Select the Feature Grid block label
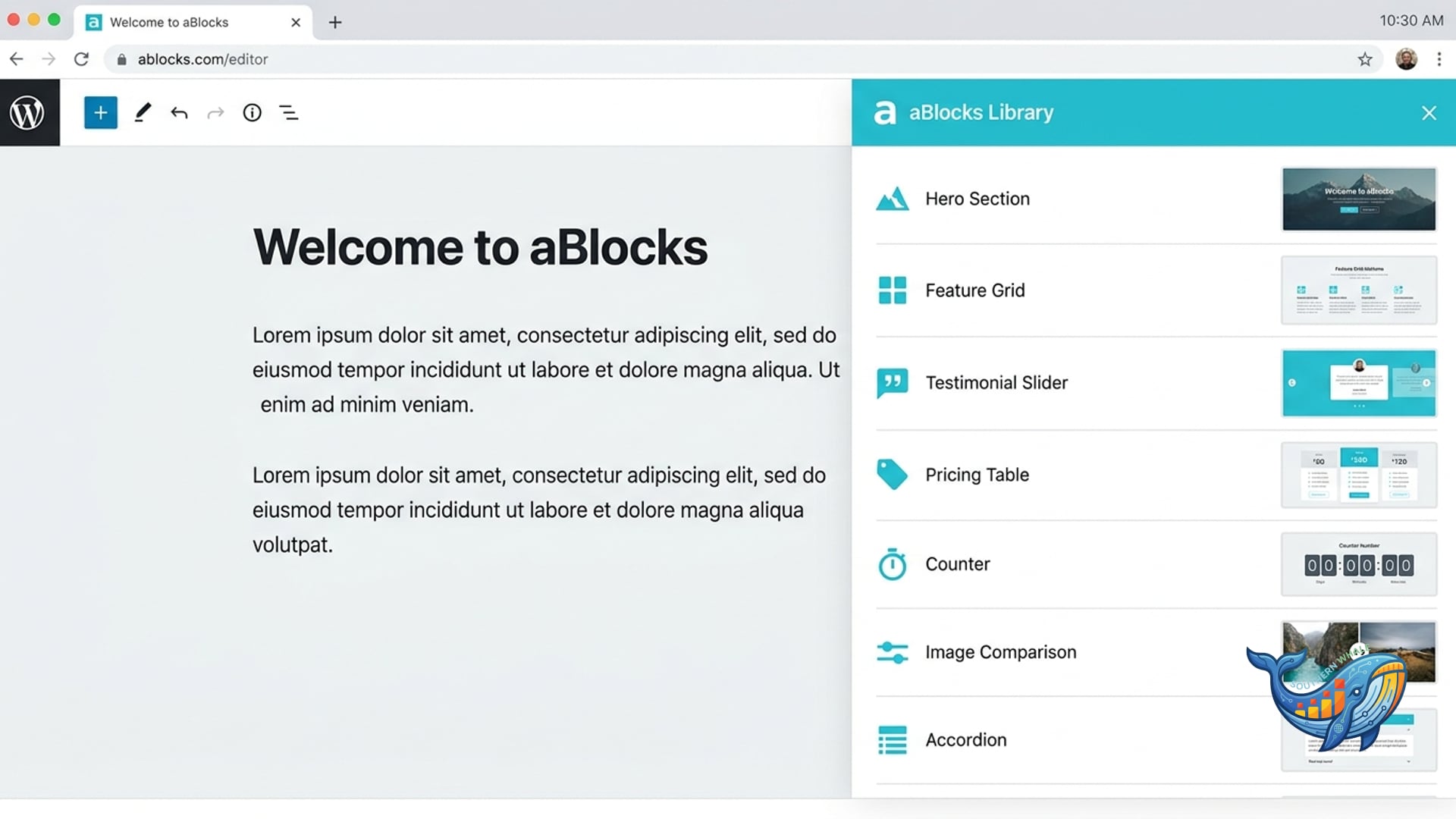1456x819 pixels. click(x=974, y=290)
